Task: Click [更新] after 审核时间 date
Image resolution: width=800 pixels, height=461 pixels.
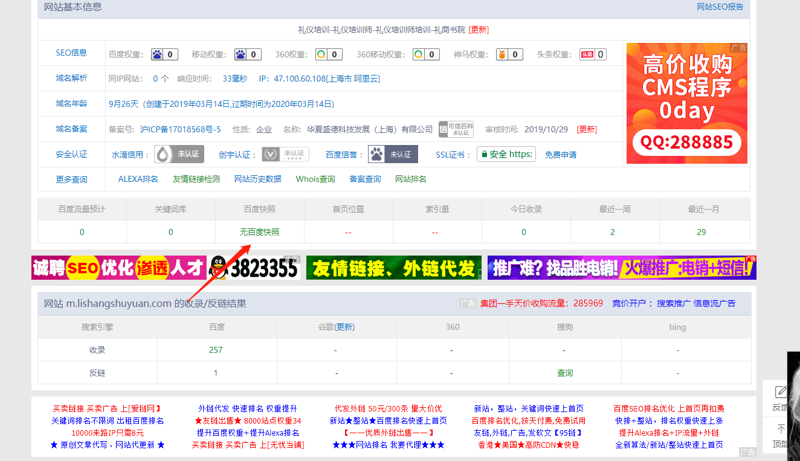Action: [587, 130]
